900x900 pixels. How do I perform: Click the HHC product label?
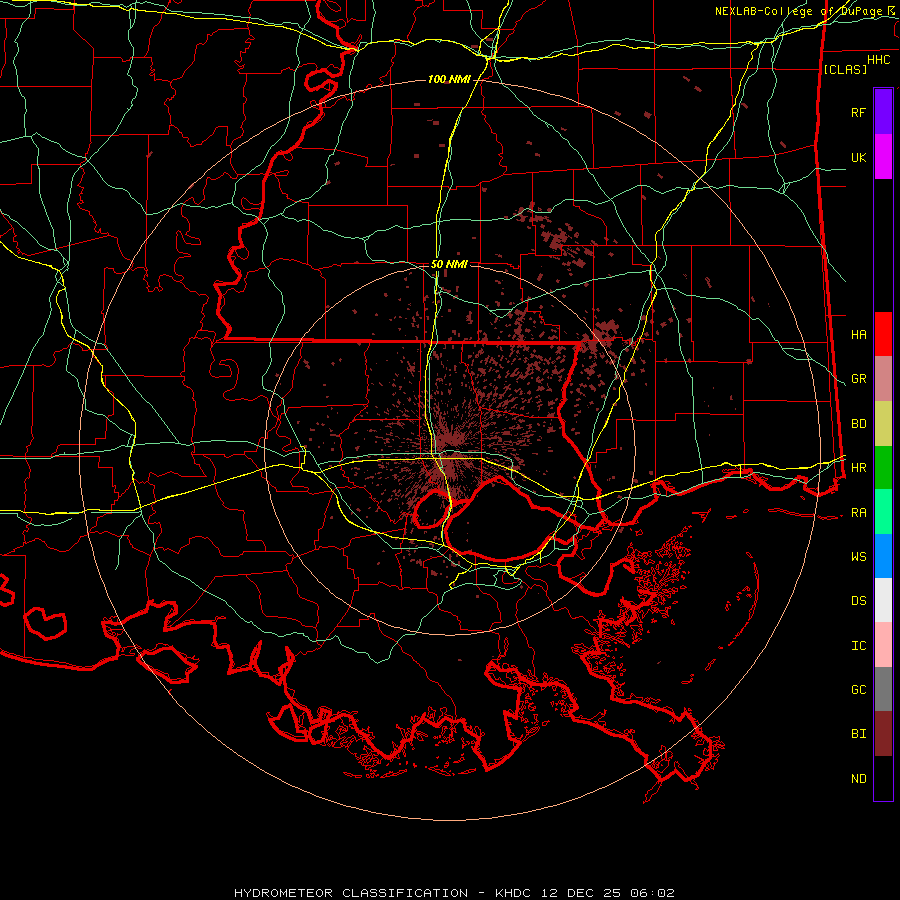(879, 60)
